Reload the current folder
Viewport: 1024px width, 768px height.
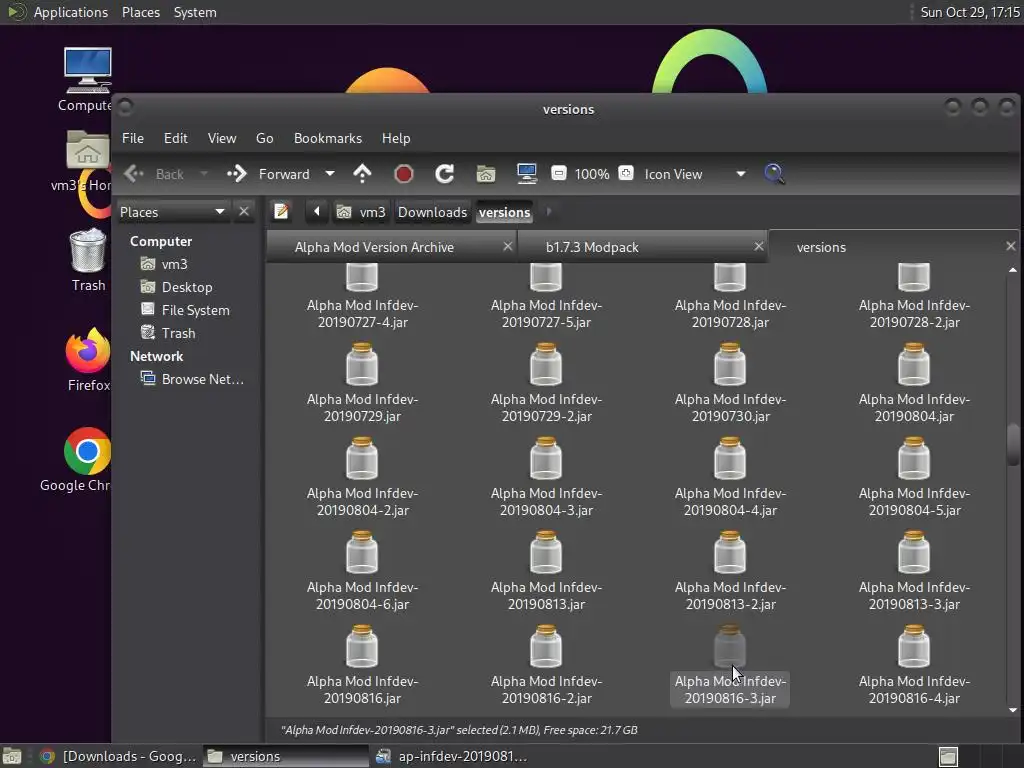coord(445,174)
